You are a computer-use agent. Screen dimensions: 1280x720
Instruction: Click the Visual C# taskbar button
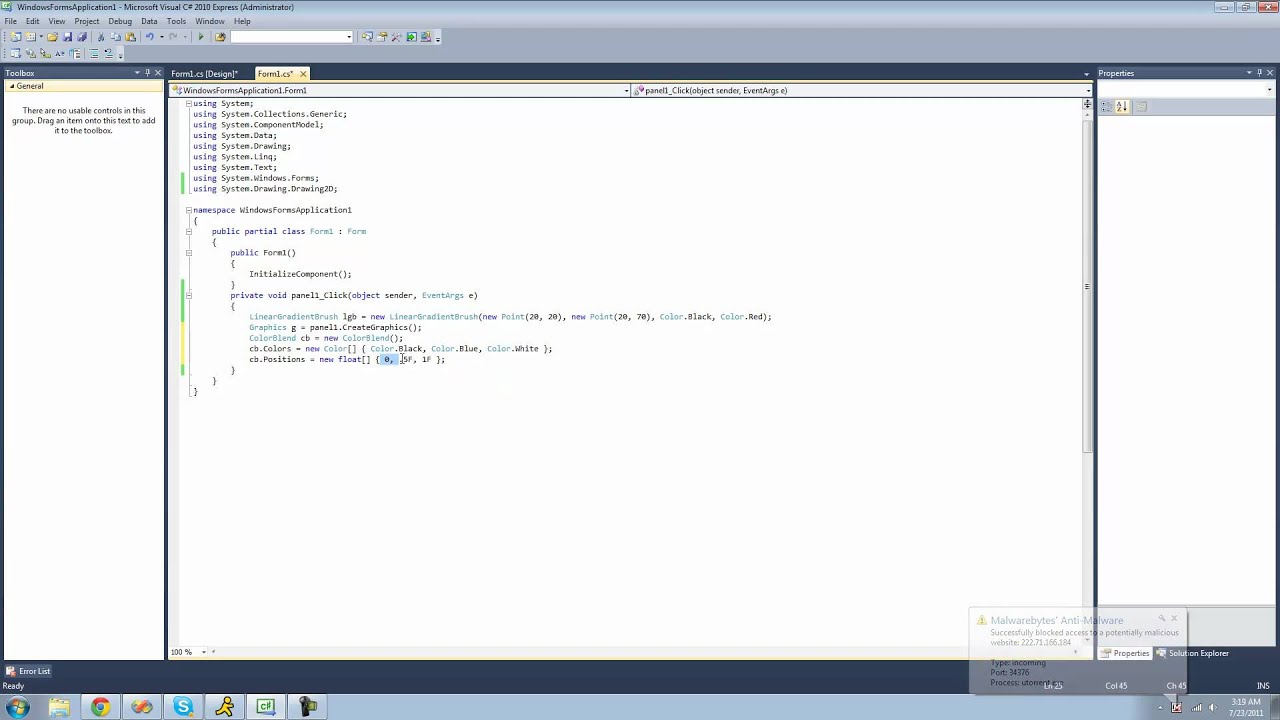[x=266, y=707]
